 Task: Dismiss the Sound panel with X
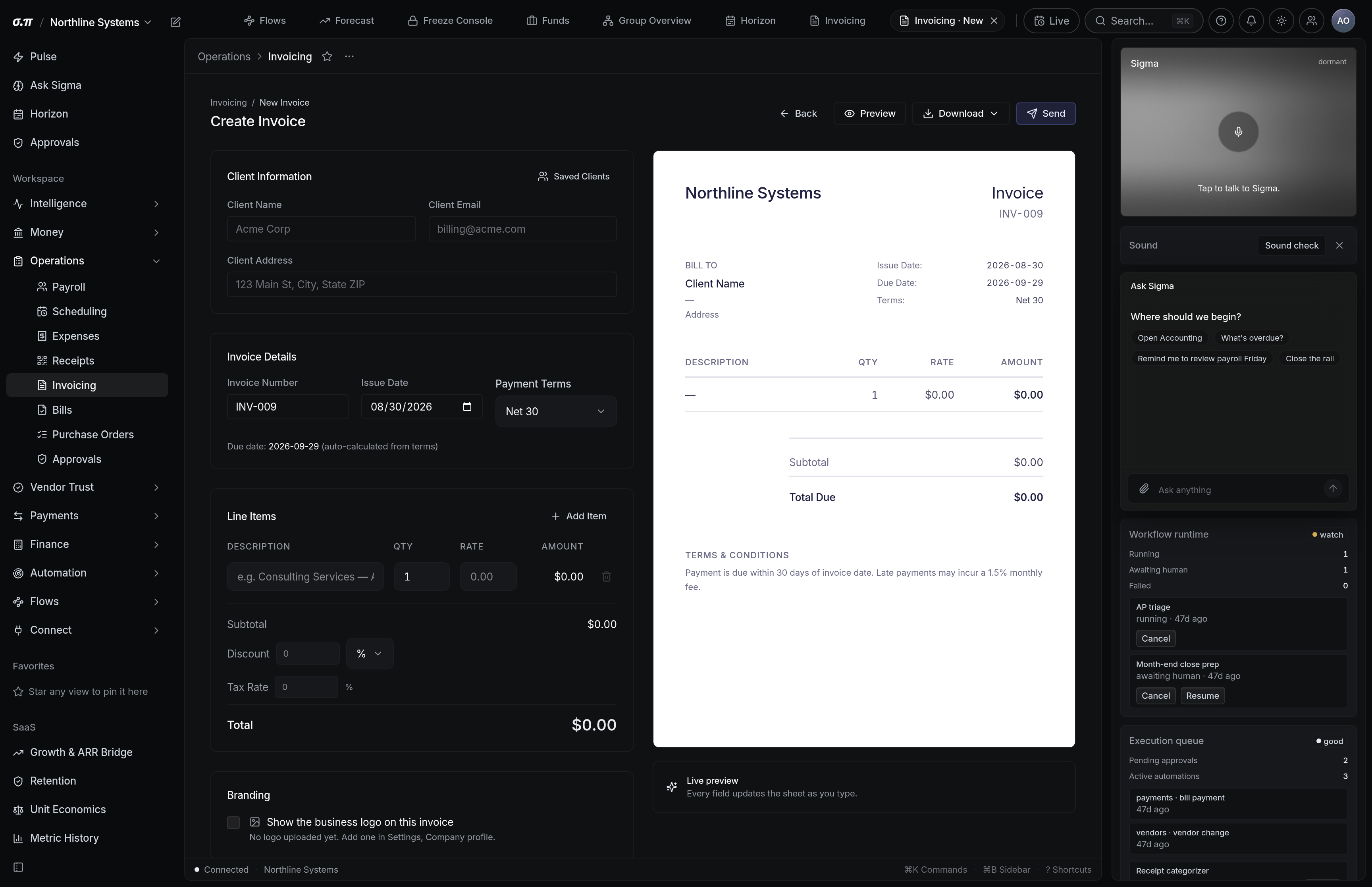click(1339, 245)
